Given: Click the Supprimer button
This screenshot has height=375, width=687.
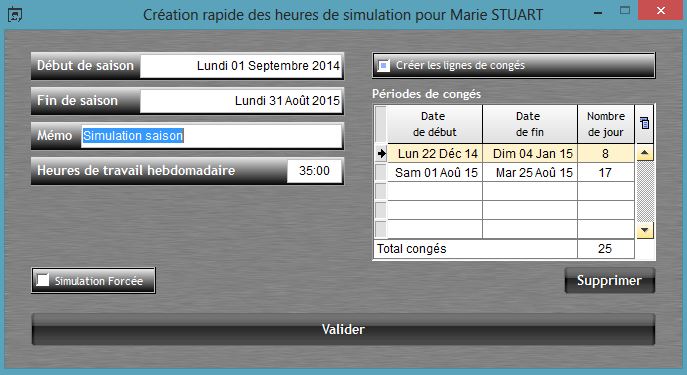Looking at the screenshot, I should point(609,280).
